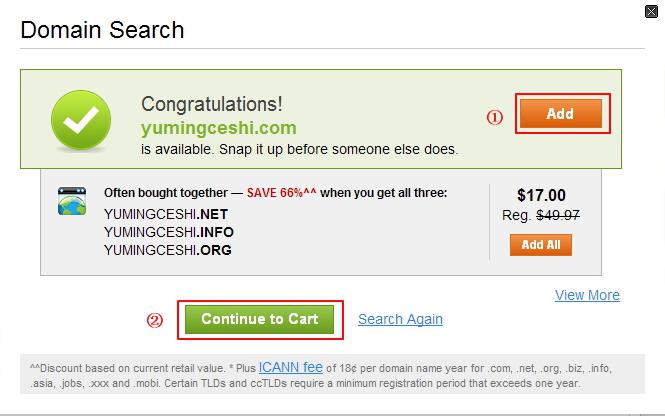Viewport: 665px width, 416px height.
Task: Add yumingceshi.com with the orange Add button
Action: pyautogui.click(x=560, y=114)
